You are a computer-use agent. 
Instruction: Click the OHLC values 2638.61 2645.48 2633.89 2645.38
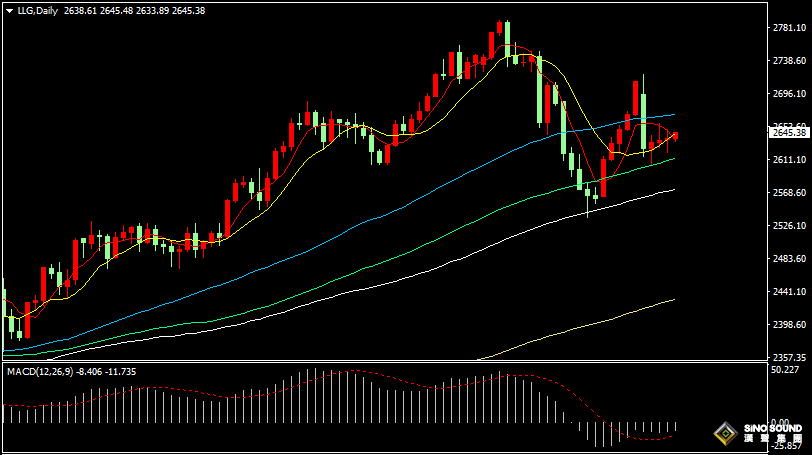135,11
